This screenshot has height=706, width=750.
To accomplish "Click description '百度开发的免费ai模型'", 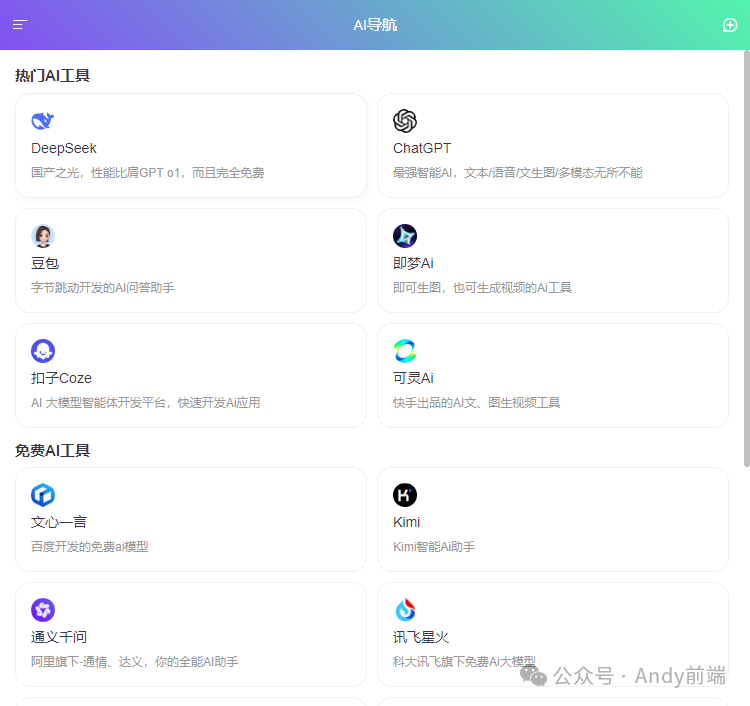I will click(x=89, y=547).
